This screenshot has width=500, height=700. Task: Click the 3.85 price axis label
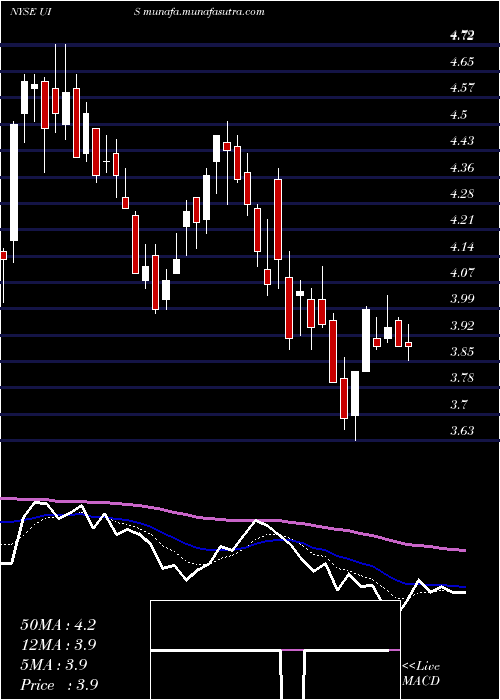462,352
